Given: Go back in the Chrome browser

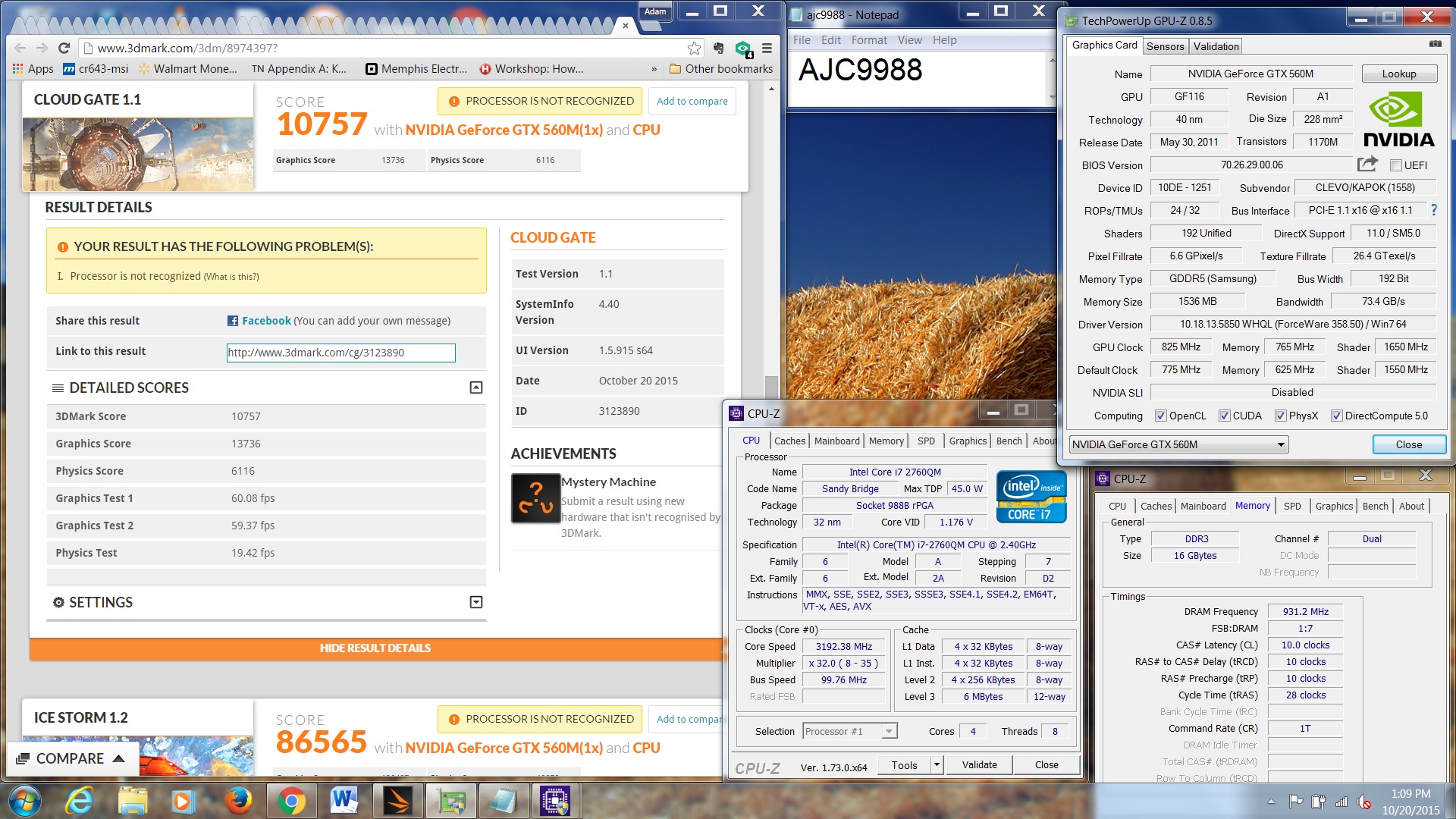Looking at the screenshot, I should 20,48.
